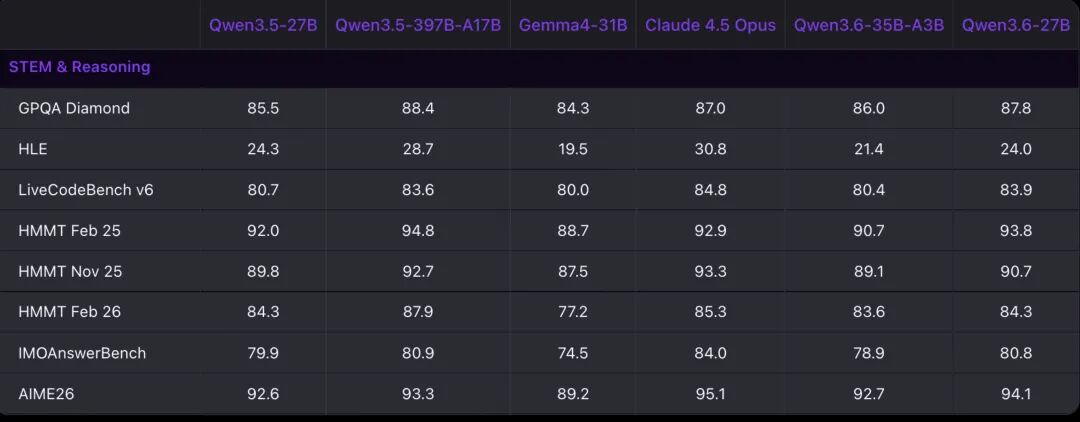Select the LiveCodeBench v6 row label

click(86, 190)
